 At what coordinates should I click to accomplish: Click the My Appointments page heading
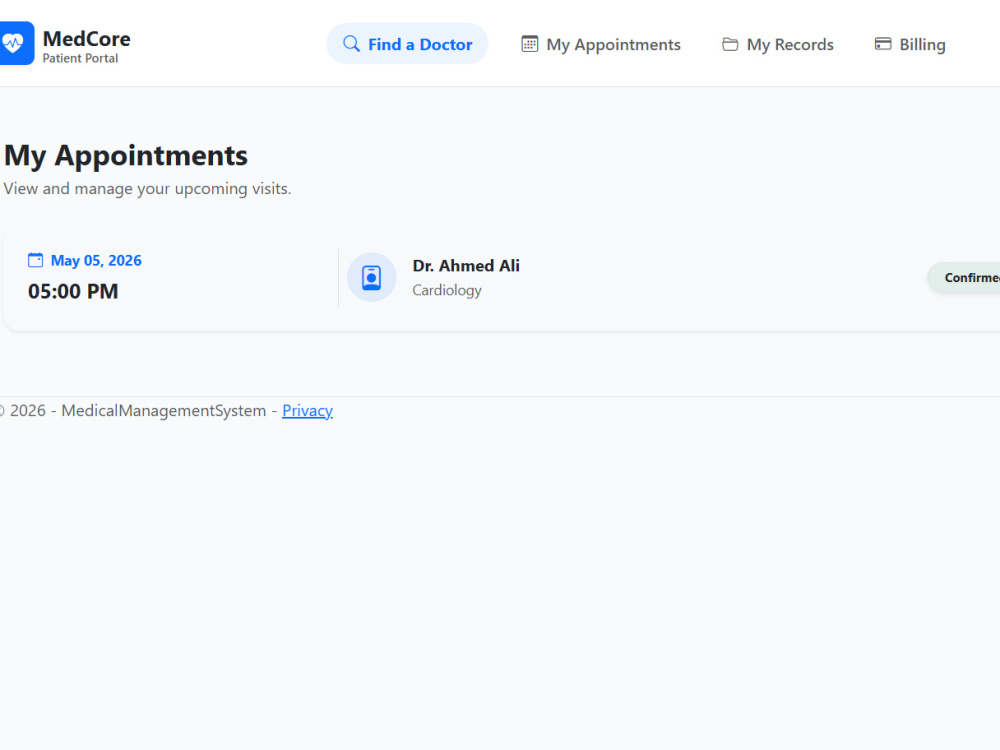tap(126, 155)
